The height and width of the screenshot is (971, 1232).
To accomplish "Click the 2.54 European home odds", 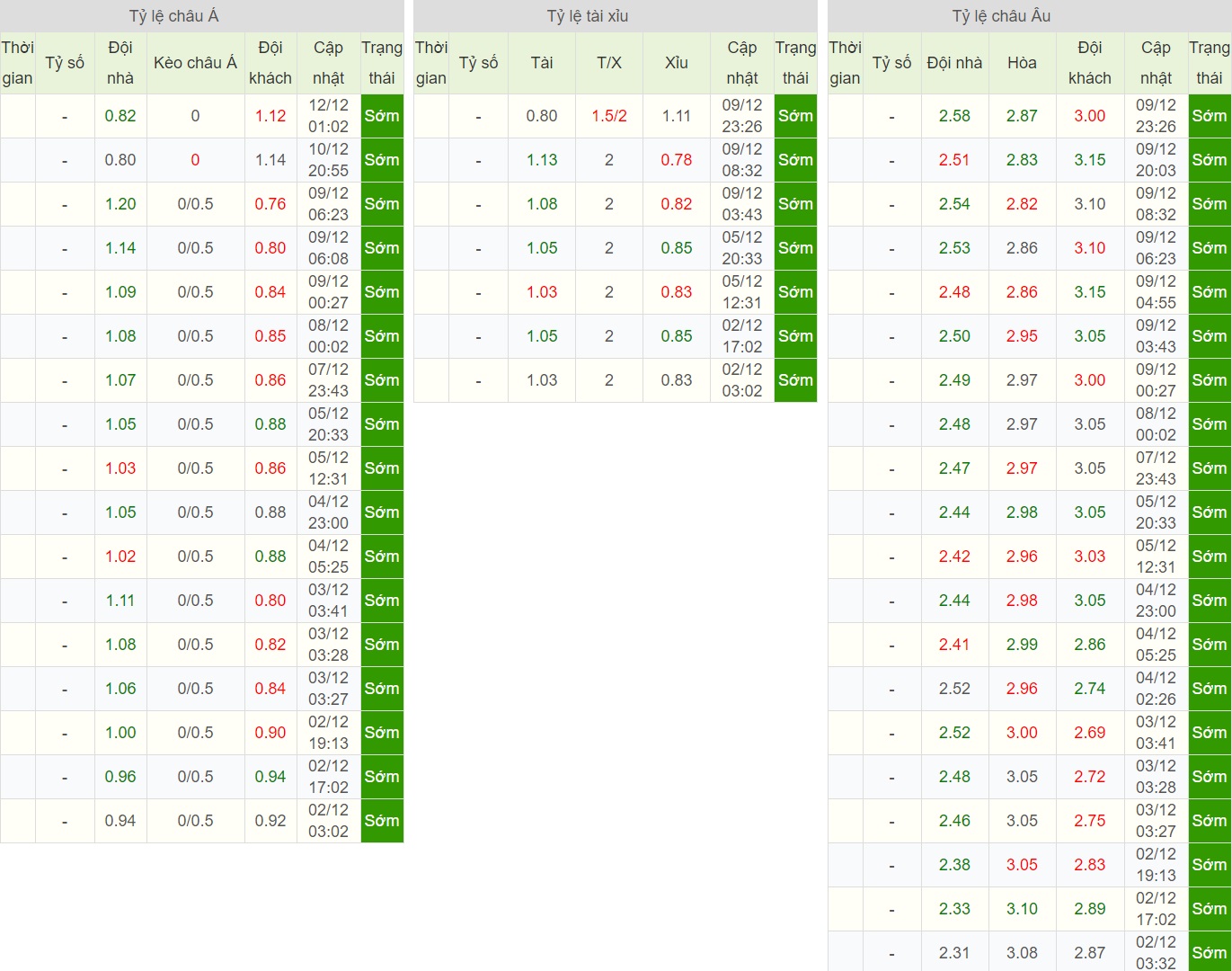I will 954,204.
